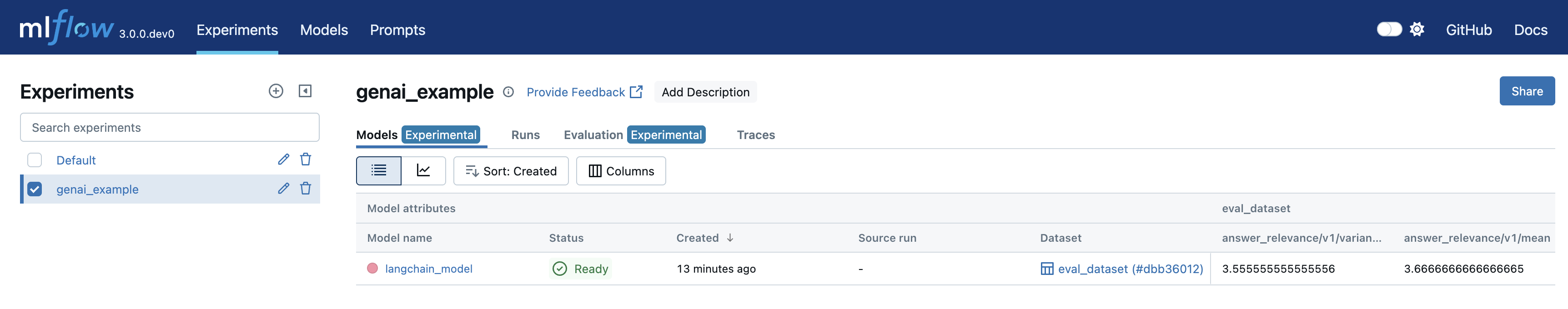The image size is (1568, 309).
Task: Click pencil icon to rename genai_example experiment
Action: [284, 189]
